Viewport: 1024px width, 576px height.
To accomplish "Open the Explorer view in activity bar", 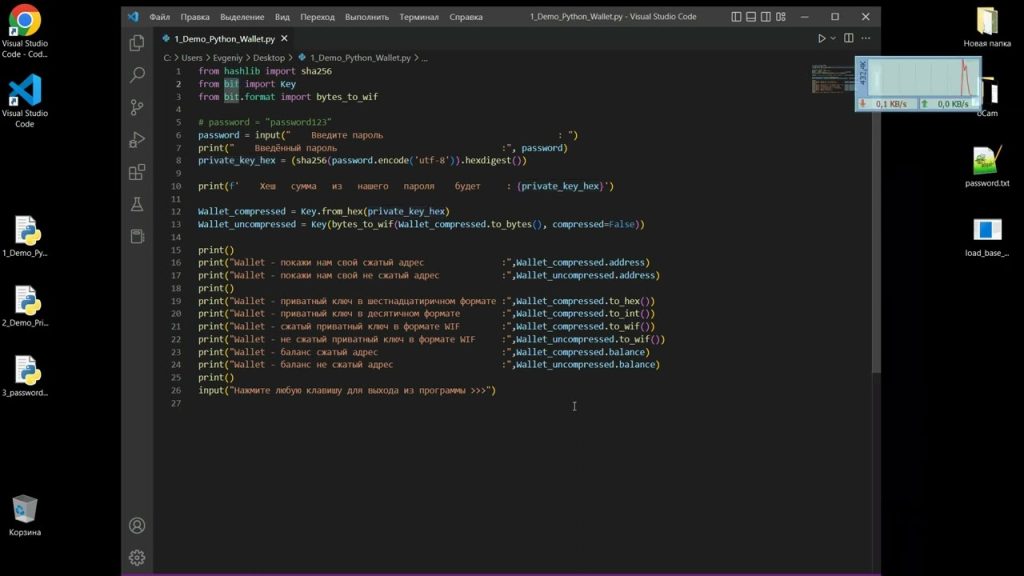I will pos(137,43).
